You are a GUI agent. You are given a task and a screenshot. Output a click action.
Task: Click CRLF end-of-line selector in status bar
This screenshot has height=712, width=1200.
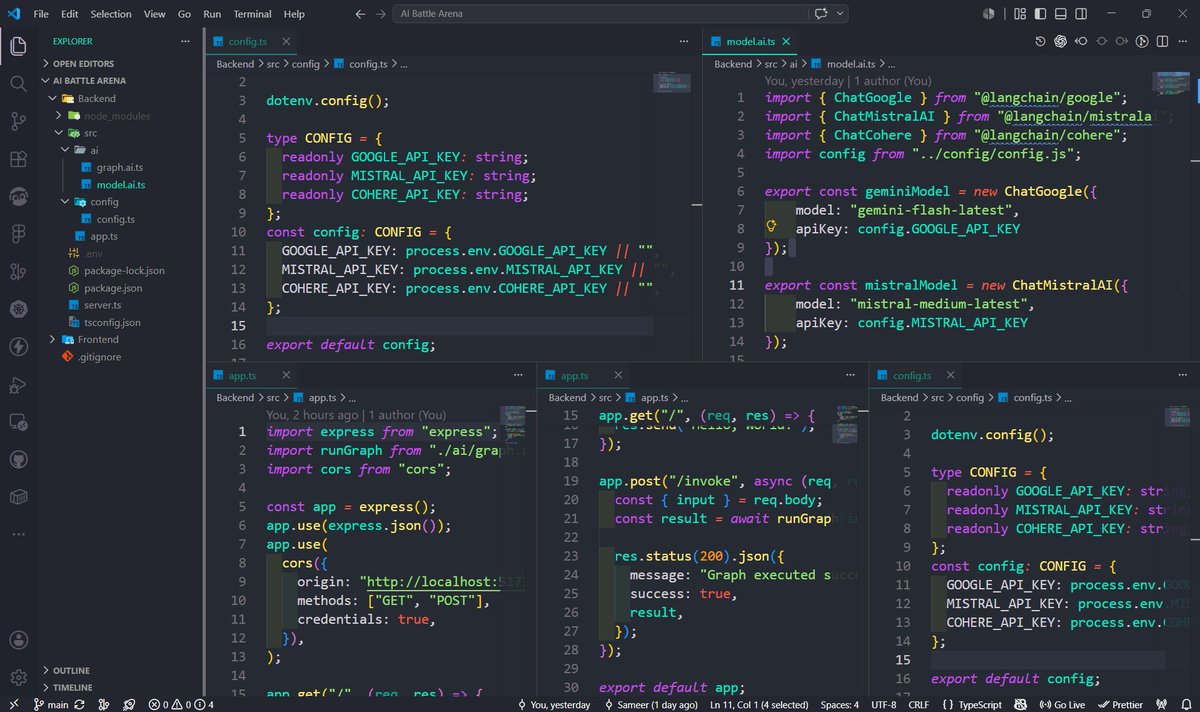918,704
